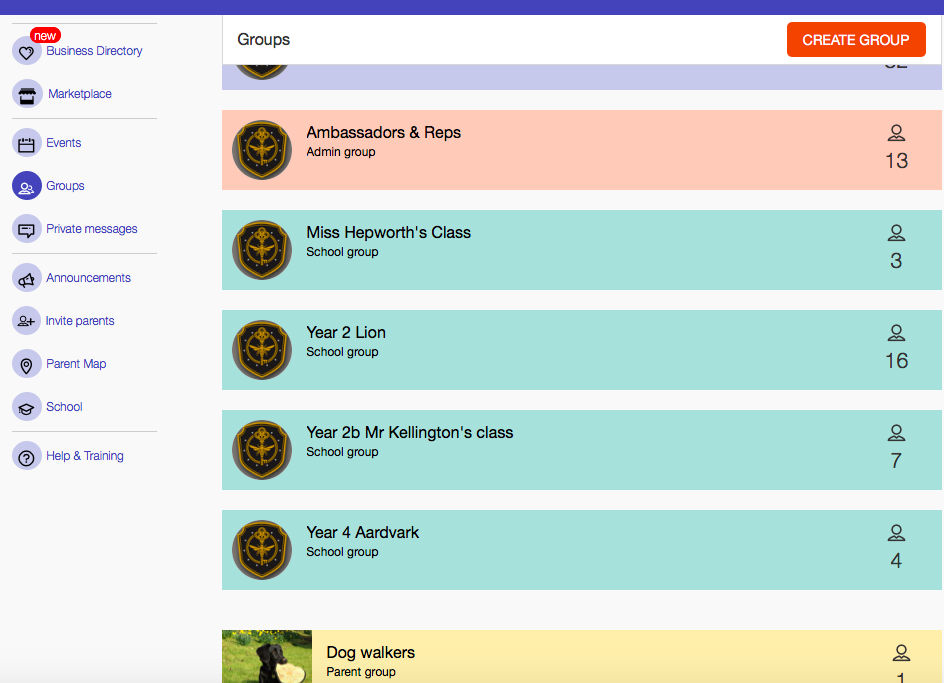Go to Announcements
944x683 pixels.
pos(88,278)
